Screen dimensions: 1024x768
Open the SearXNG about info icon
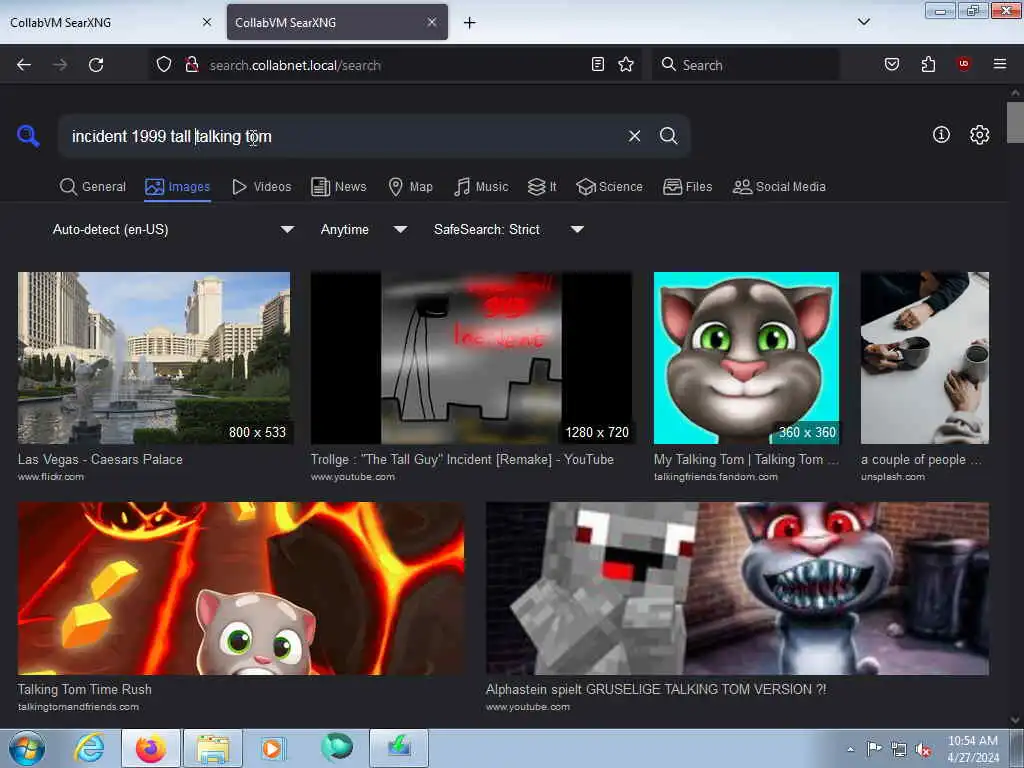point(941,135)
